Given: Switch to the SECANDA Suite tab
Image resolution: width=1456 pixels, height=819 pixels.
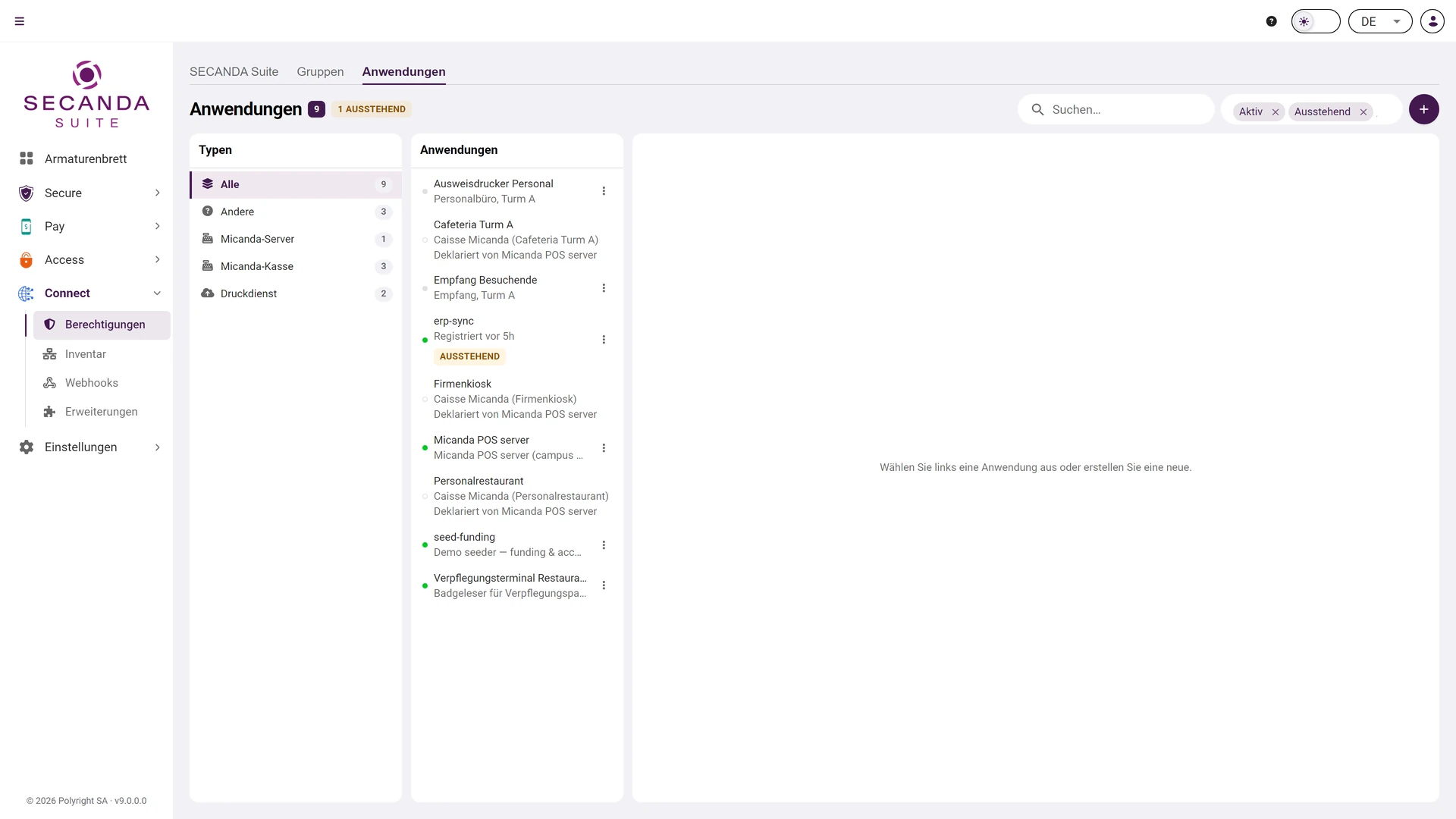Looking at the screenshot, I should [234, 71].
